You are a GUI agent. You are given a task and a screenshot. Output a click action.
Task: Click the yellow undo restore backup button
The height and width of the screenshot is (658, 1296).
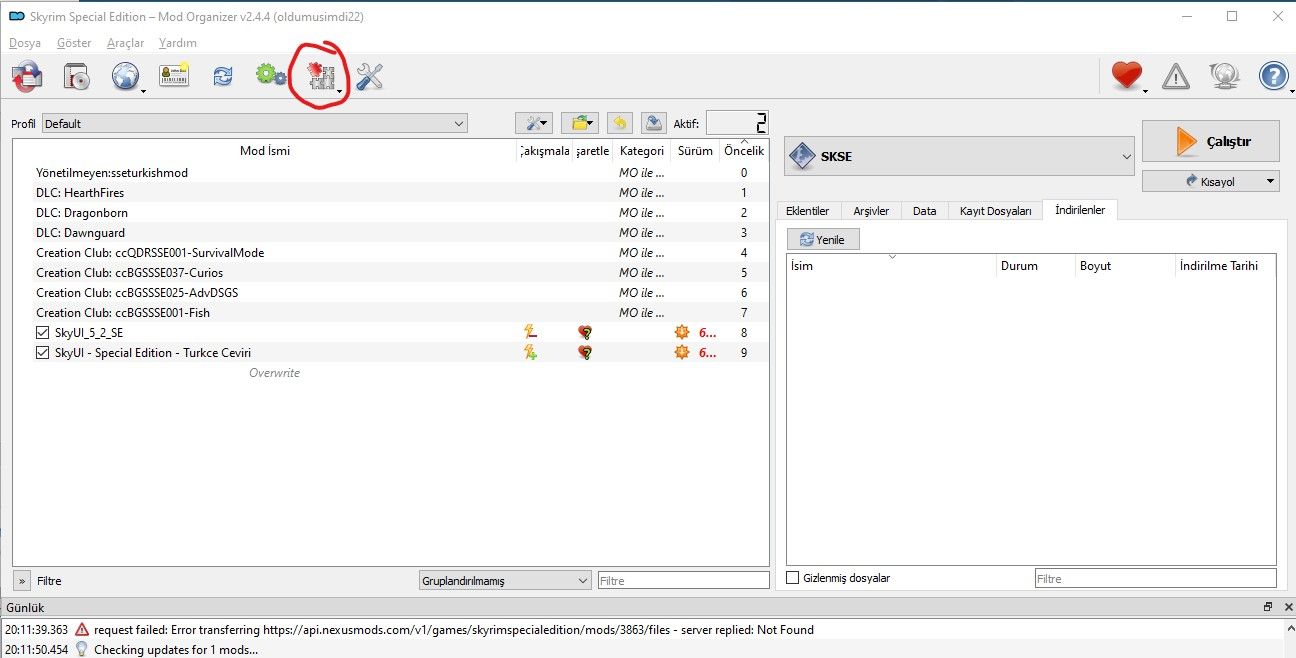tap(620, 123)
